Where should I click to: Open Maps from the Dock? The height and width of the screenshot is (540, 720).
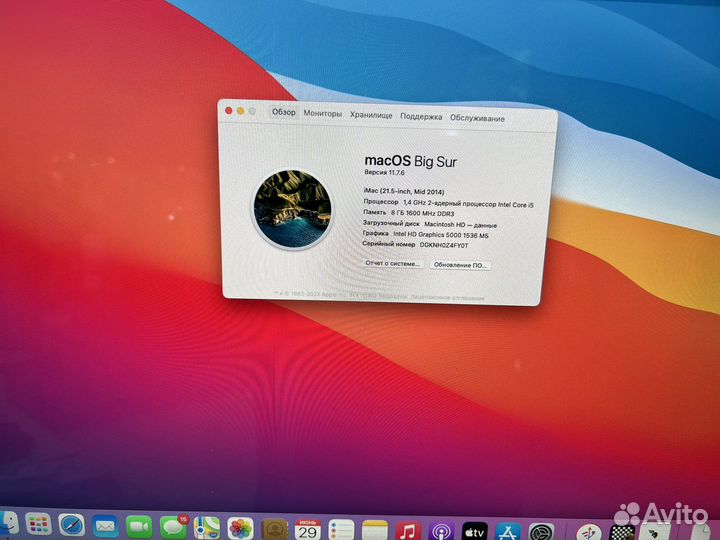coord(207,528)
